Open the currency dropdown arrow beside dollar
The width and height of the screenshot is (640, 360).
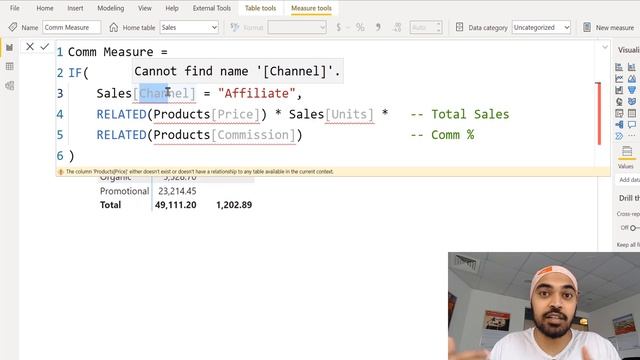(348, 27)
